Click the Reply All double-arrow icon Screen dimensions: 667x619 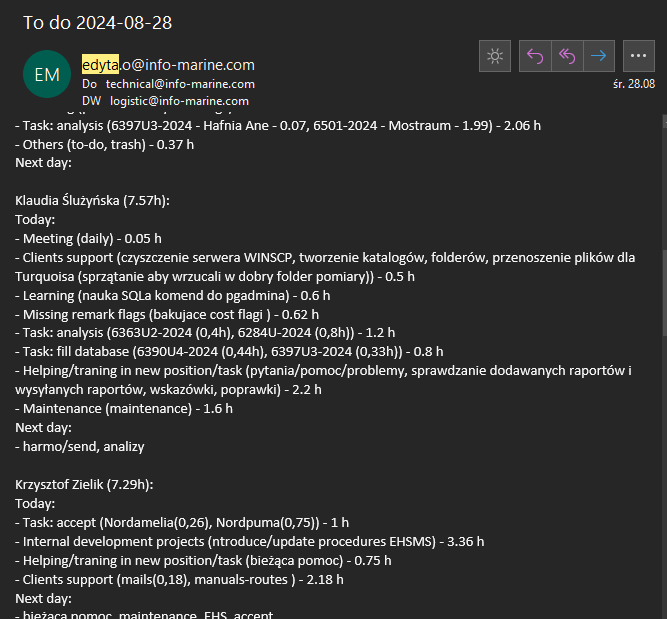567,56
